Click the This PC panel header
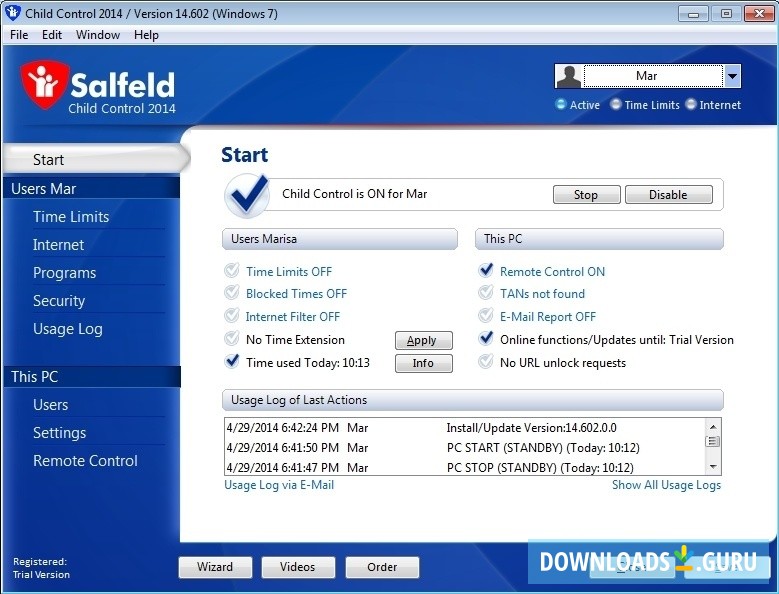Screen dimensions: 779x594 click(x=599, y=239)
